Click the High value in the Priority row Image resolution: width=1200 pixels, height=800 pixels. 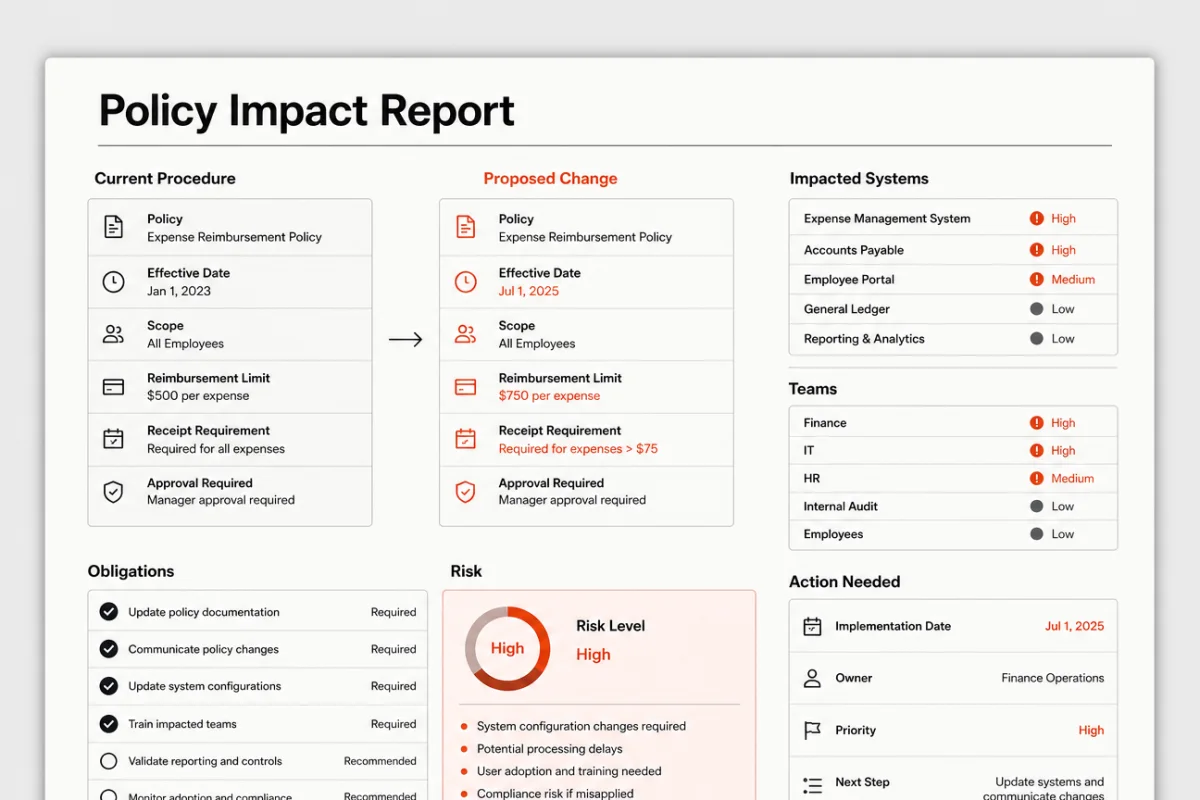(x=1091, y=730)
